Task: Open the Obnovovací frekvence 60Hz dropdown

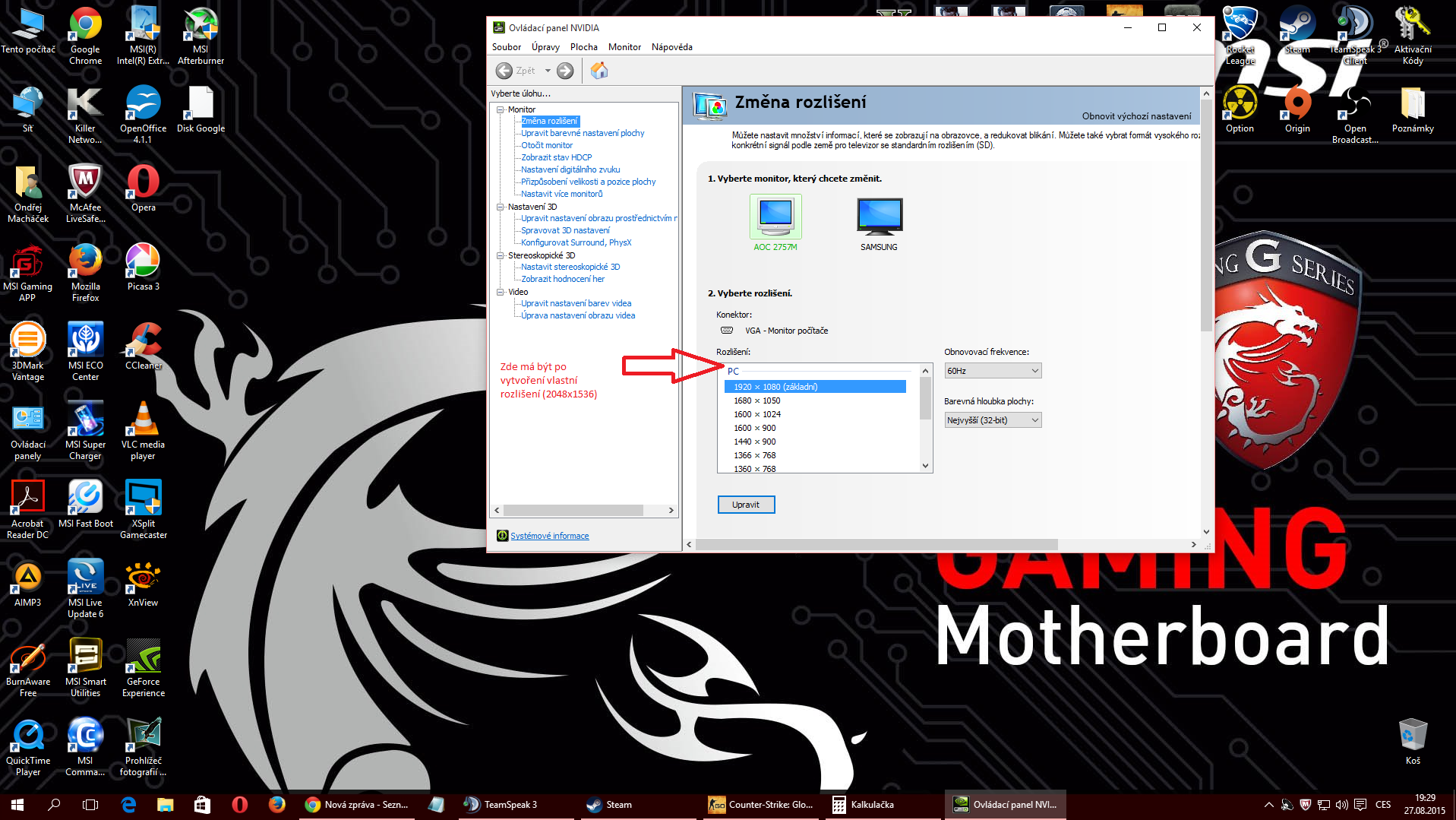Action: tap(993, 371)
